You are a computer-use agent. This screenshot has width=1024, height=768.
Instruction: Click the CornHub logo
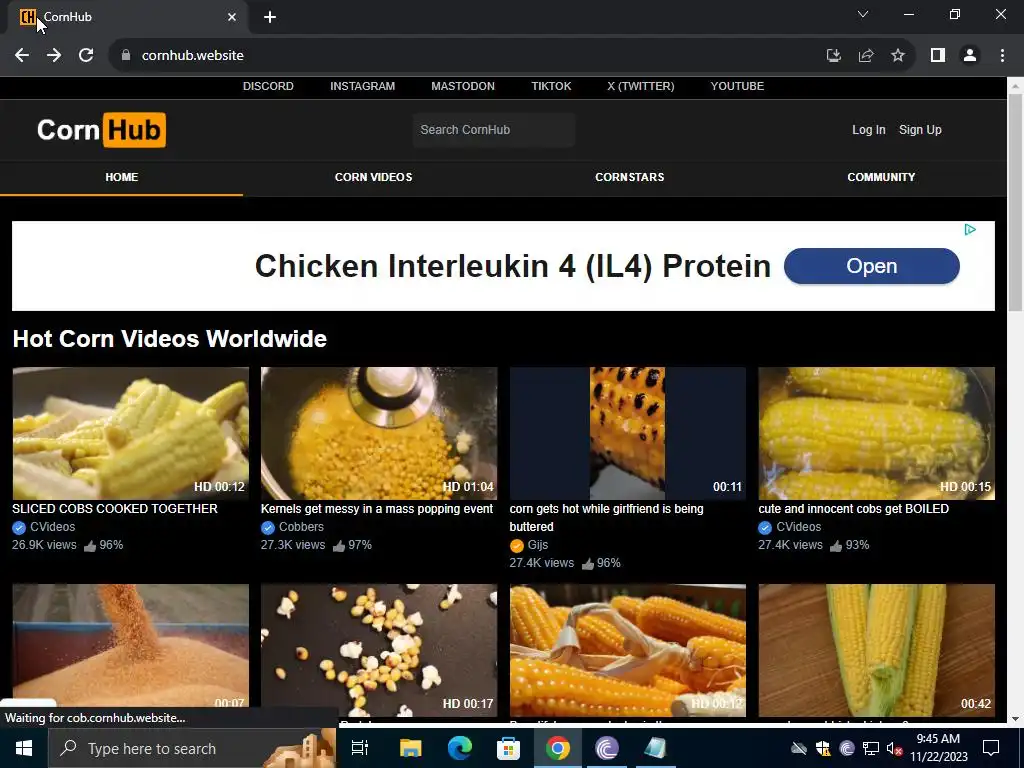click(101, 130)
